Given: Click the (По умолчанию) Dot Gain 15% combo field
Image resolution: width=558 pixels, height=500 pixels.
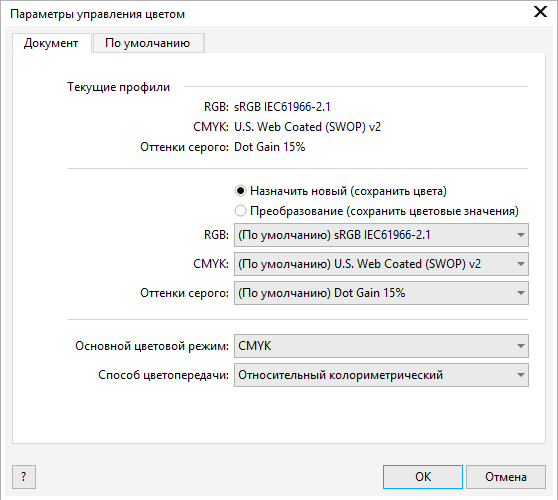Looking at the screenshot, I should [381, 293].
